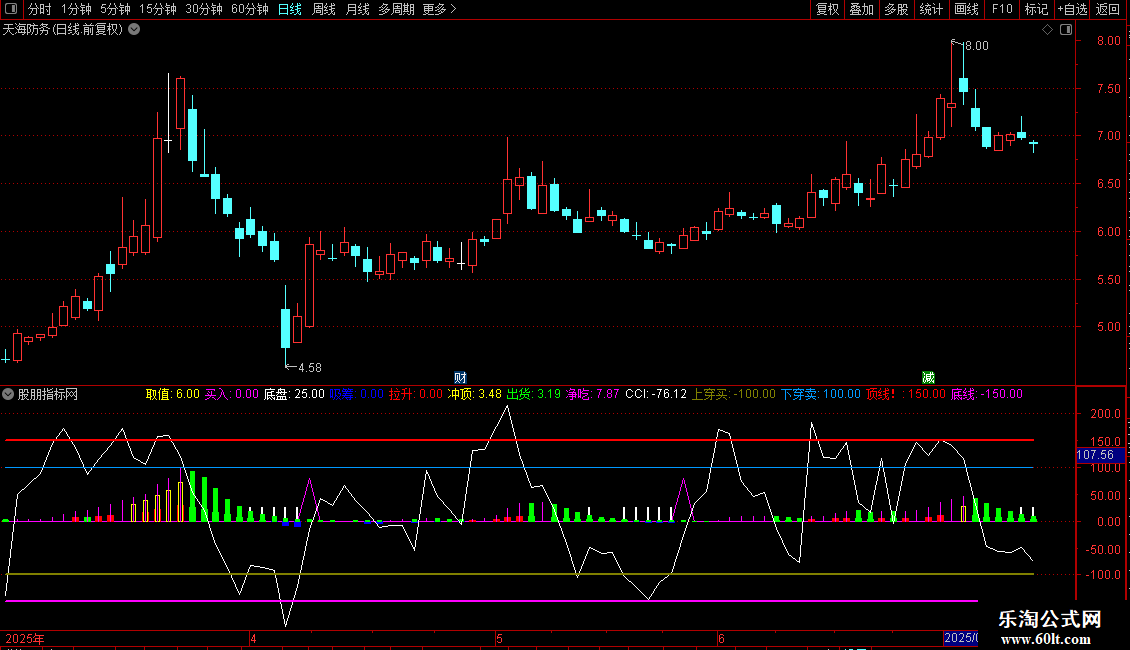The height and width of the screenshot is (650, 1130).
Task: Toggle the side panel icon at top-left
Action: coord(11,9)
